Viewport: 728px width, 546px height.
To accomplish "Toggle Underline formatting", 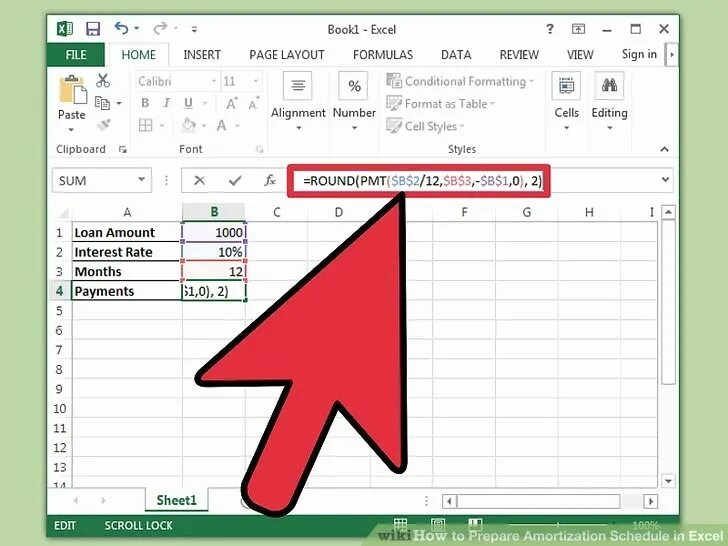I will 188,103.
